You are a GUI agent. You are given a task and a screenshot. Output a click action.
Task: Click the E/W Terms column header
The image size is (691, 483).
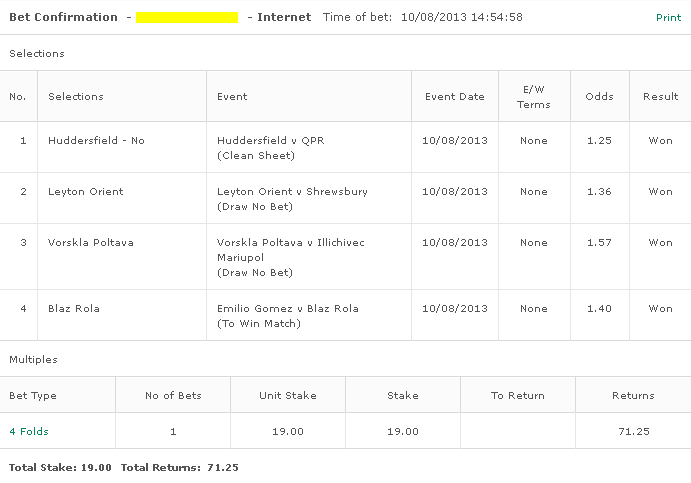click(x=534, y=97)
